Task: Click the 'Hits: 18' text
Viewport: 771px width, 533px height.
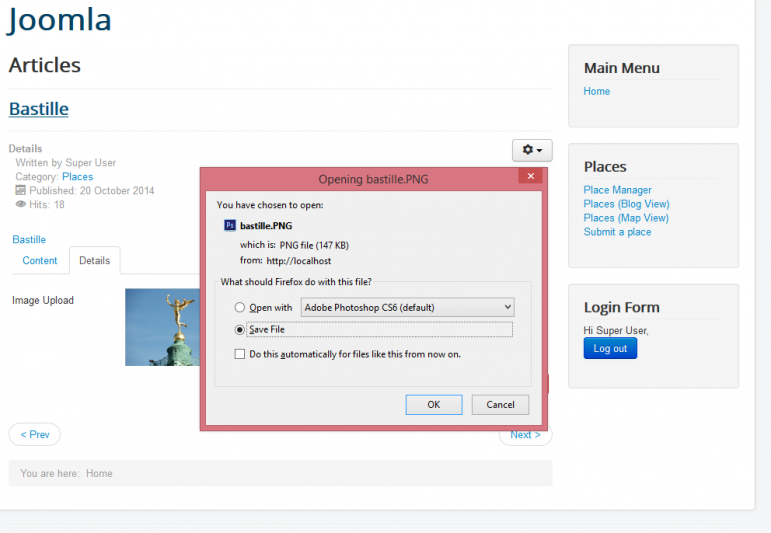Action: tap(47, 205)
